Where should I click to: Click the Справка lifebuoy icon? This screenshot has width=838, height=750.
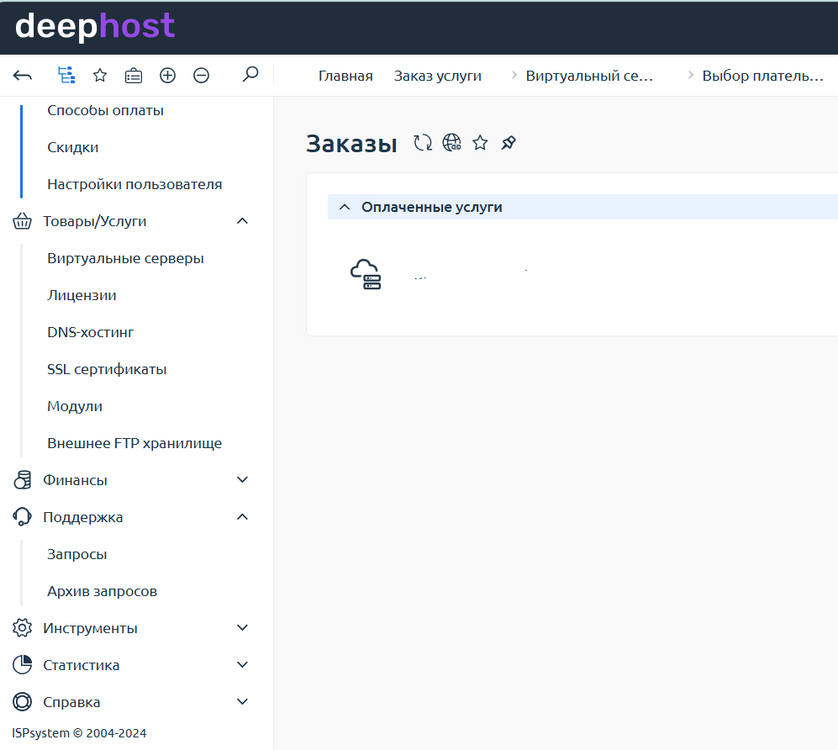tap(22, 701)
